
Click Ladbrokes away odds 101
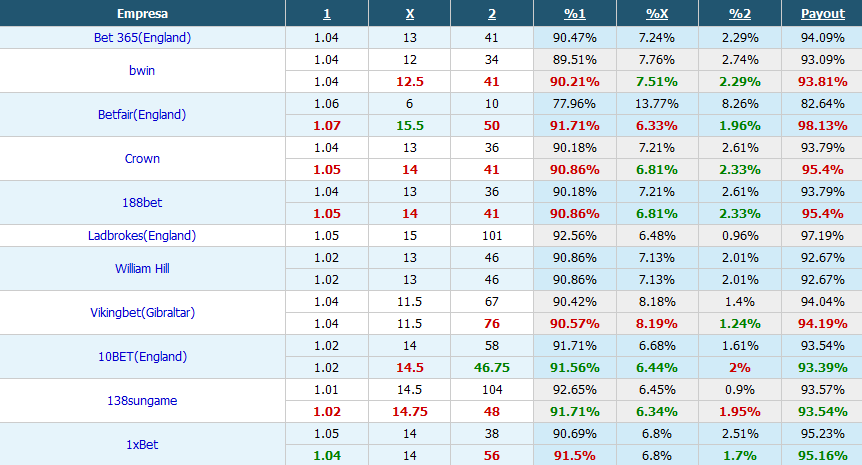pos(491,236)
